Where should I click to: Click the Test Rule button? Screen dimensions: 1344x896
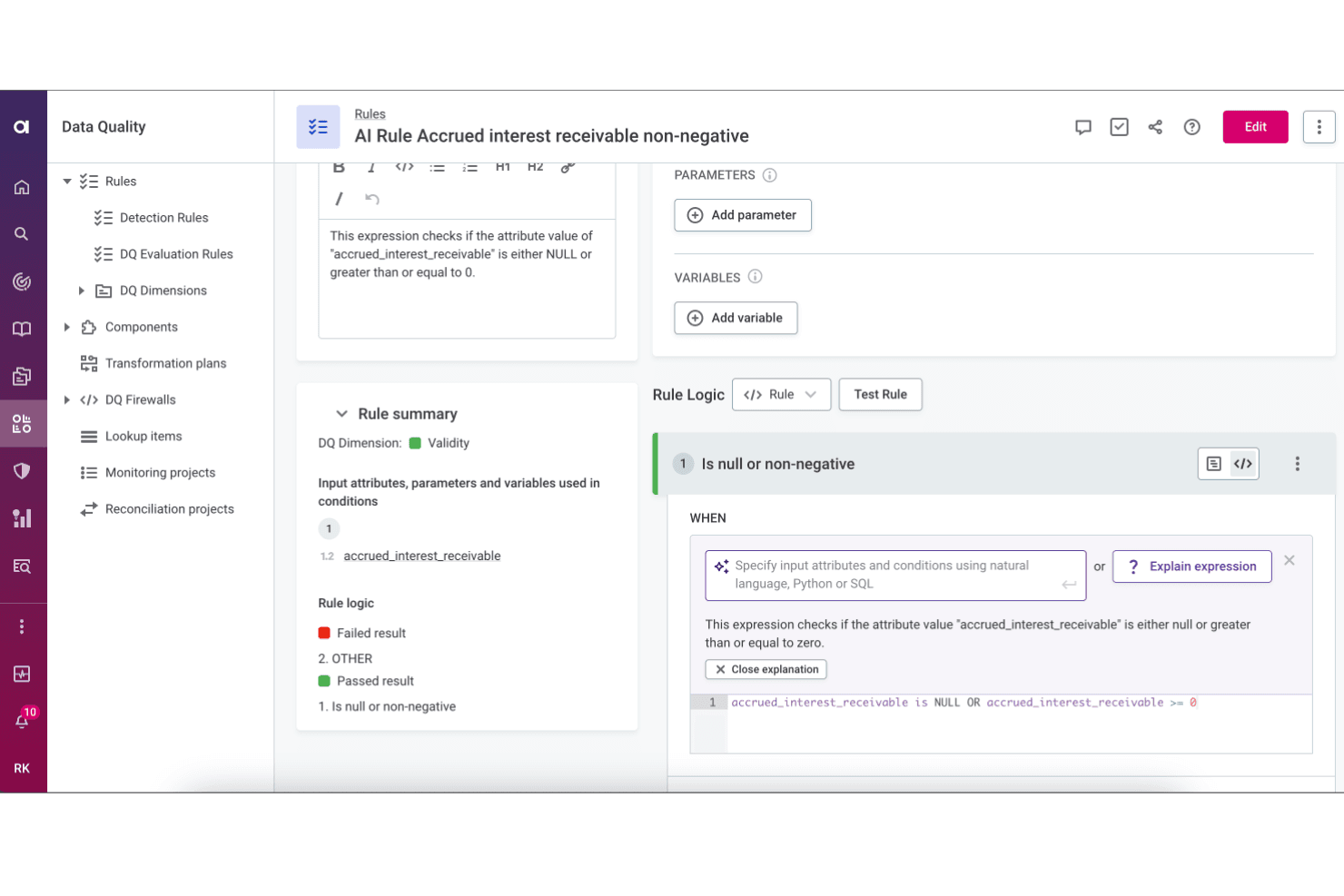coord(880,395)
